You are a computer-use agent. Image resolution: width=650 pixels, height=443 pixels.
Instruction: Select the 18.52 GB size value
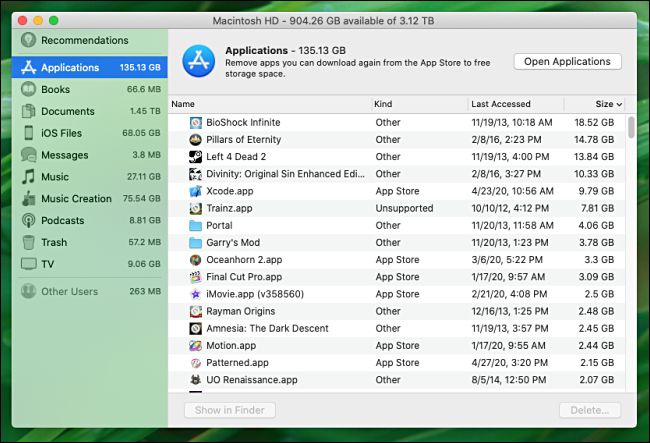click(x=594, y=123)
